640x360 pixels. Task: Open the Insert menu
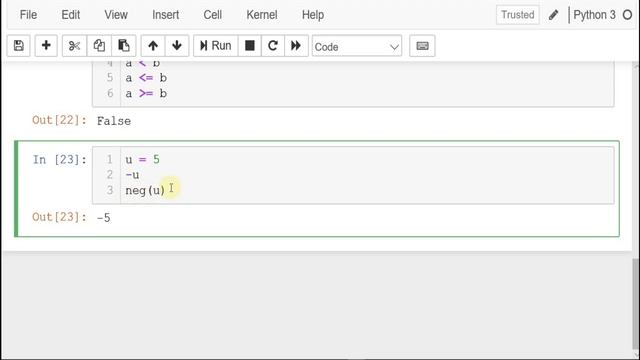(x=165, y=15)
